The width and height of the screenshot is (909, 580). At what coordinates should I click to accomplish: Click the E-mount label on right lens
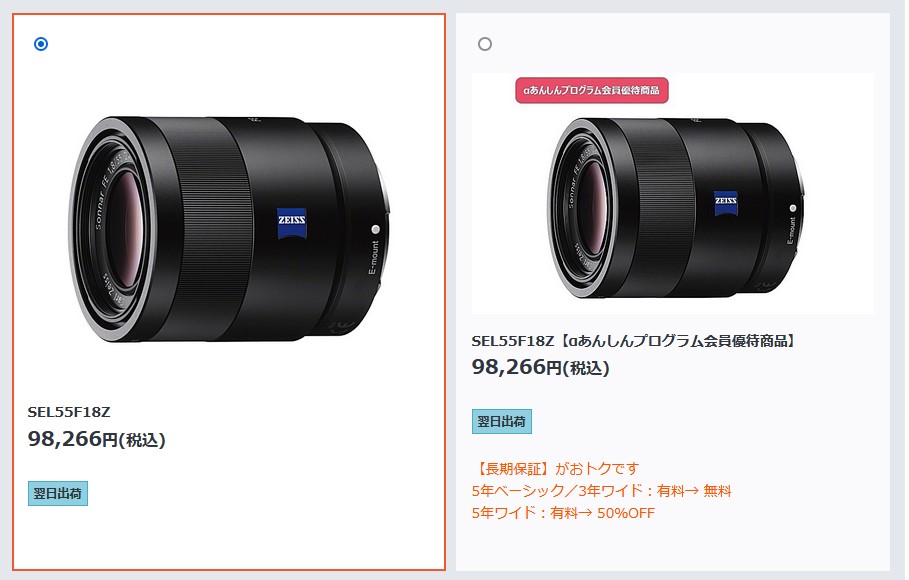click(x=791, y=231)
